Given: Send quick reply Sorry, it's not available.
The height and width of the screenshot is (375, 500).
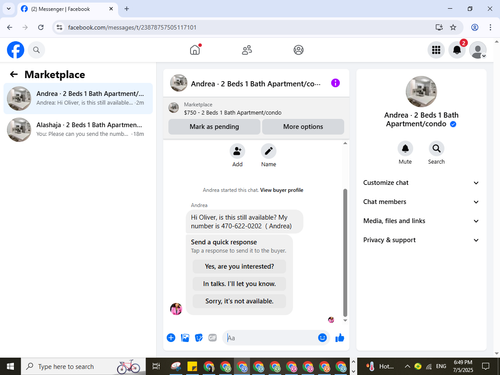Looking at the screenshot, I should click(x=239, y=301).
